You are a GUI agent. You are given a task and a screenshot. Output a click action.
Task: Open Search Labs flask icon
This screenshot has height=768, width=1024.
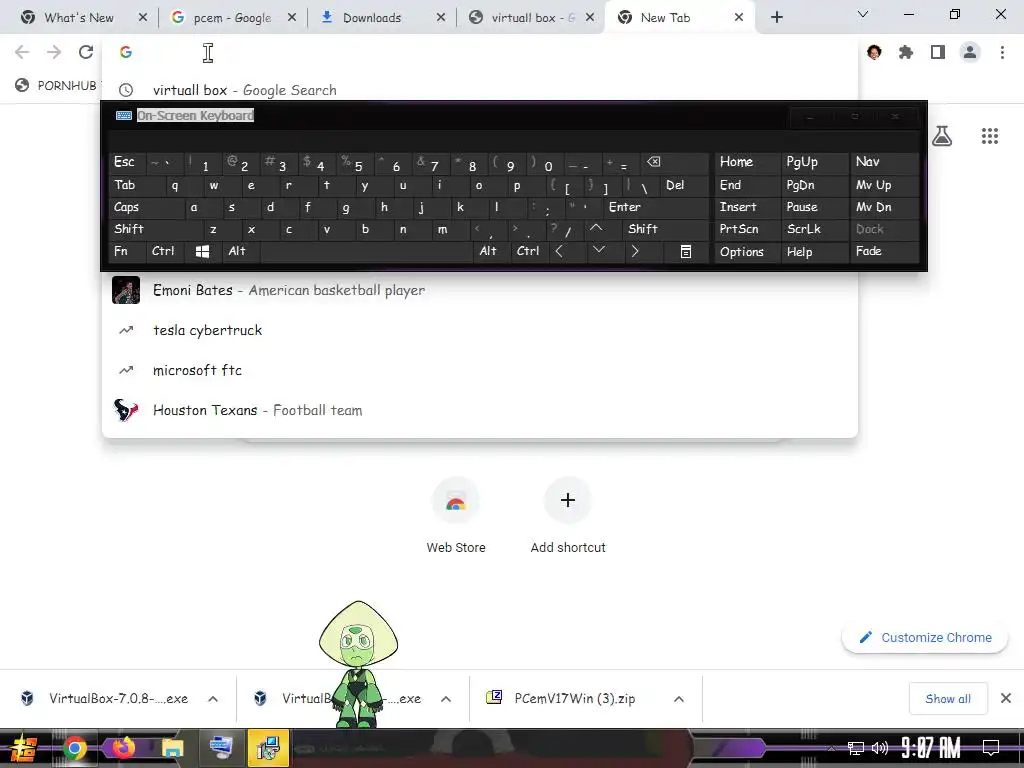(x=942, y=136)
